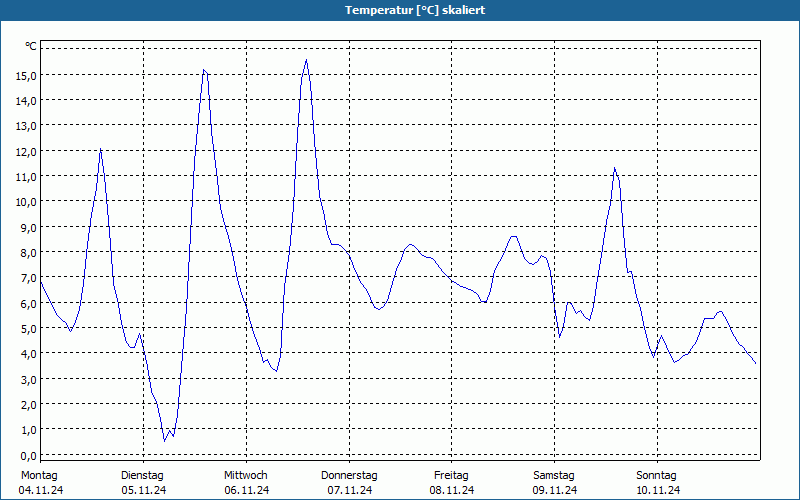800x500 pixels.
Task: Click the 05.11.24 date label
Action: coord(144,490)
